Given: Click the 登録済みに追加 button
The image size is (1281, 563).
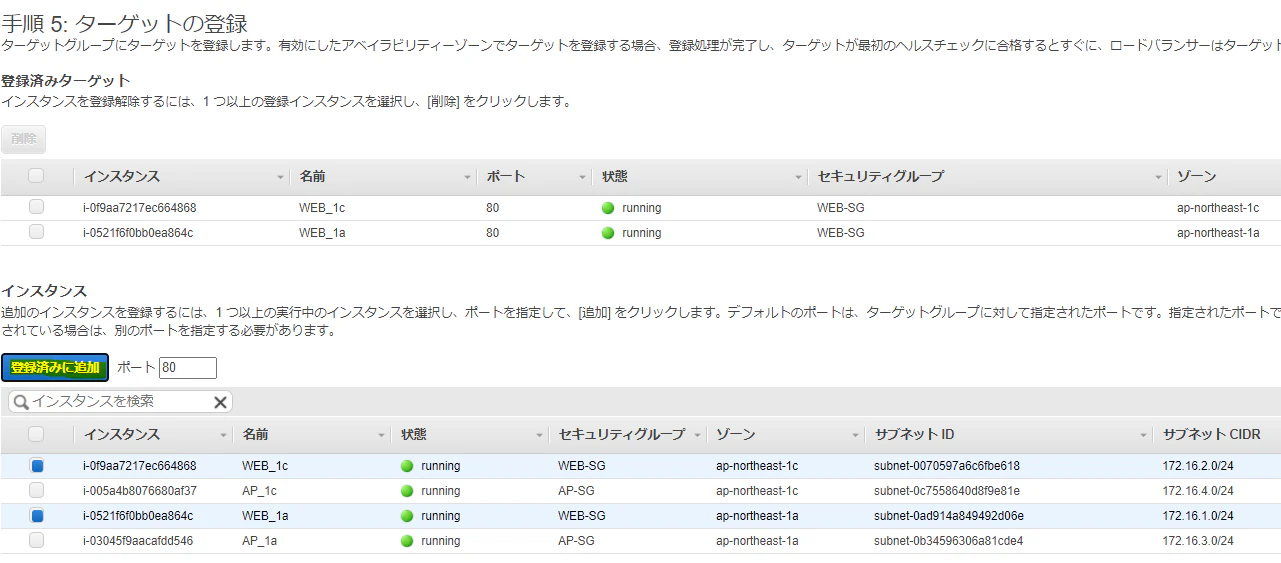Looking at the screenshot, I should [x=55, y=368].
